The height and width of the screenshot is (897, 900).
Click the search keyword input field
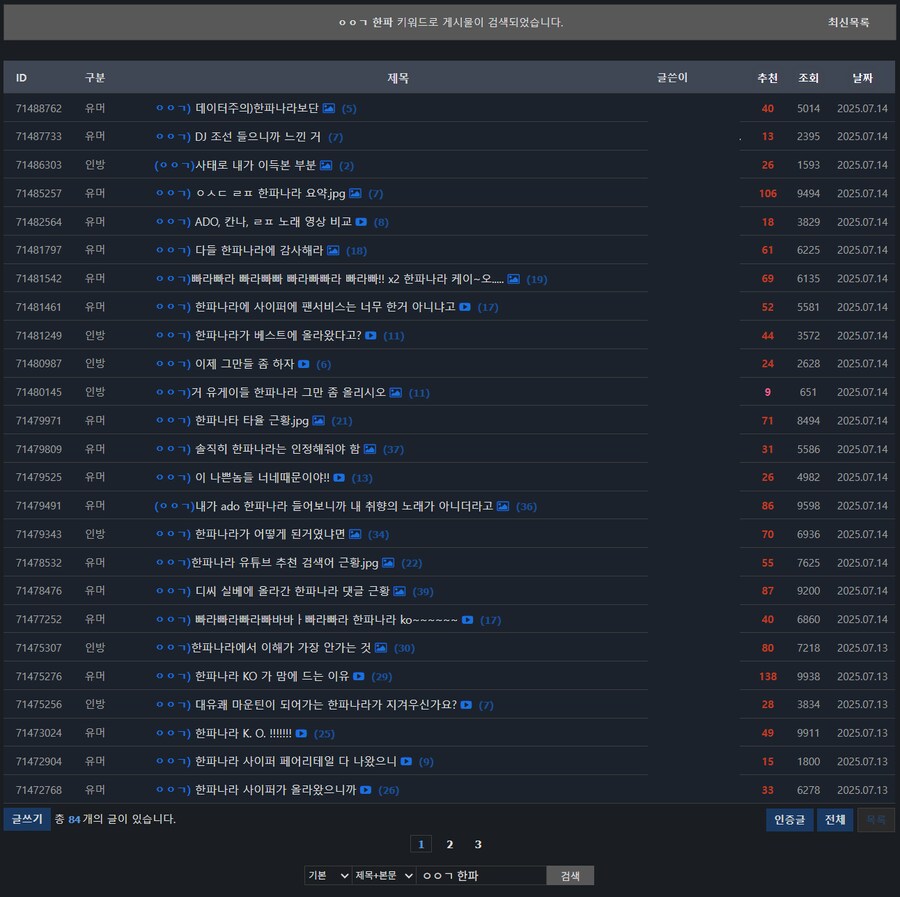[x=481, y=875]
